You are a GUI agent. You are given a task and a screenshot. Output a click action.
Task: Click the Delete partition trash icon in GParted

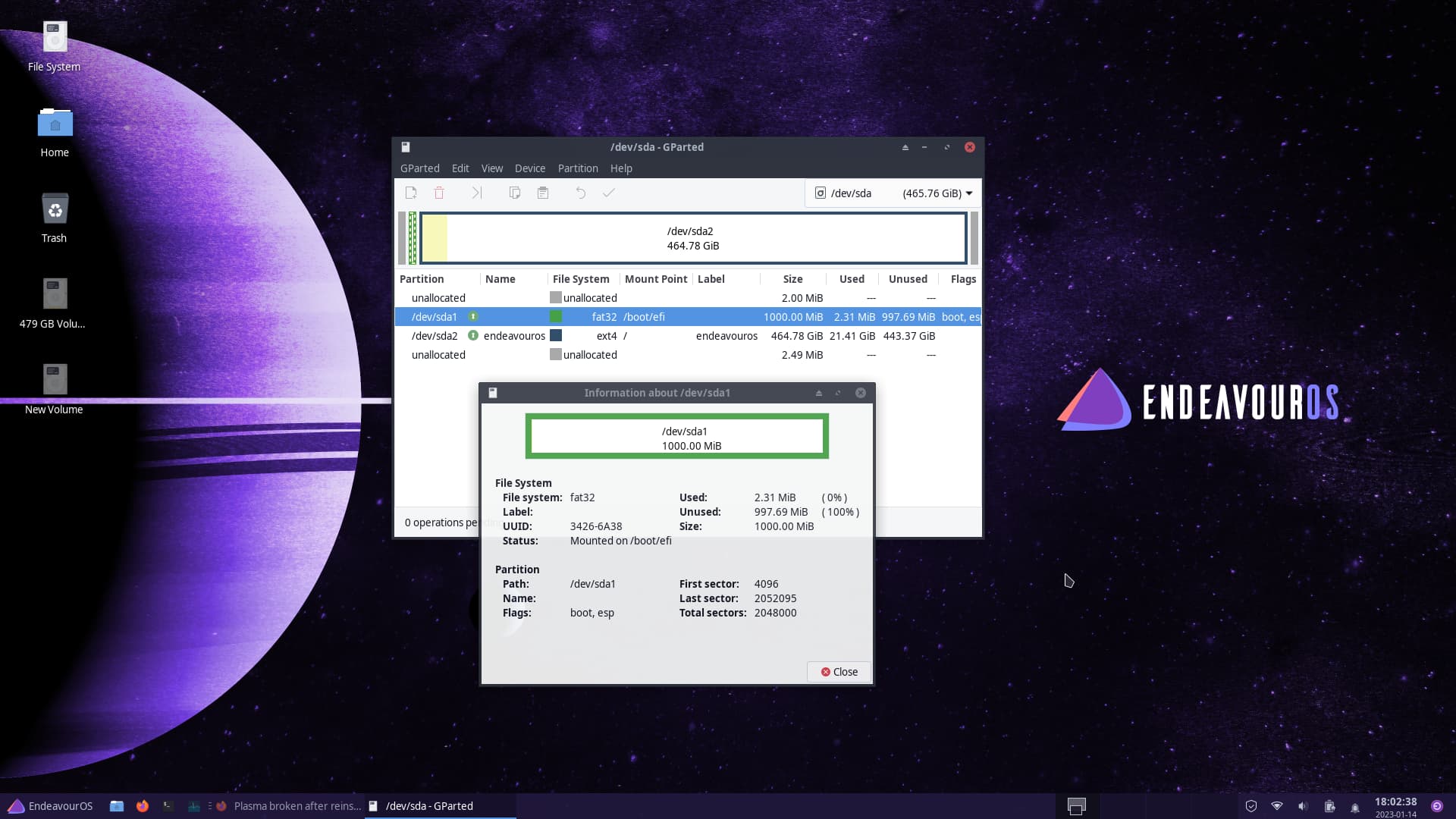[439, 193]
